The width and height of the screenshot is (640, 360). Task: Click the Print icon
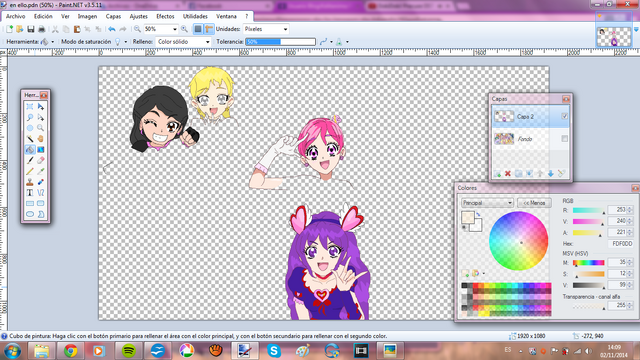pyautogui.click(x=42, y=29)
